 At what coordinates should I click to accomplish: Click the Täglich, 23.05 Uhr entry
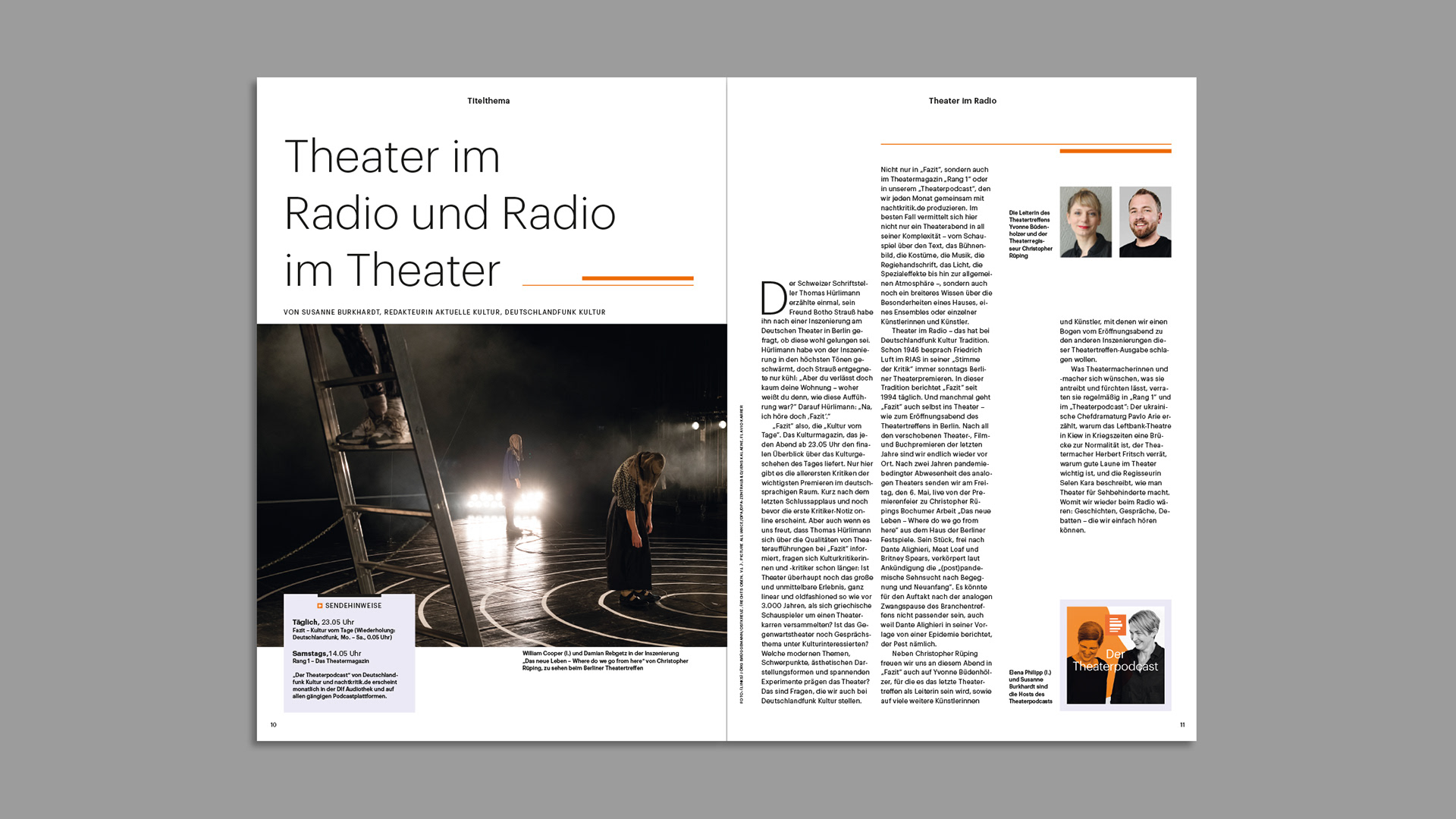(324, 623)
